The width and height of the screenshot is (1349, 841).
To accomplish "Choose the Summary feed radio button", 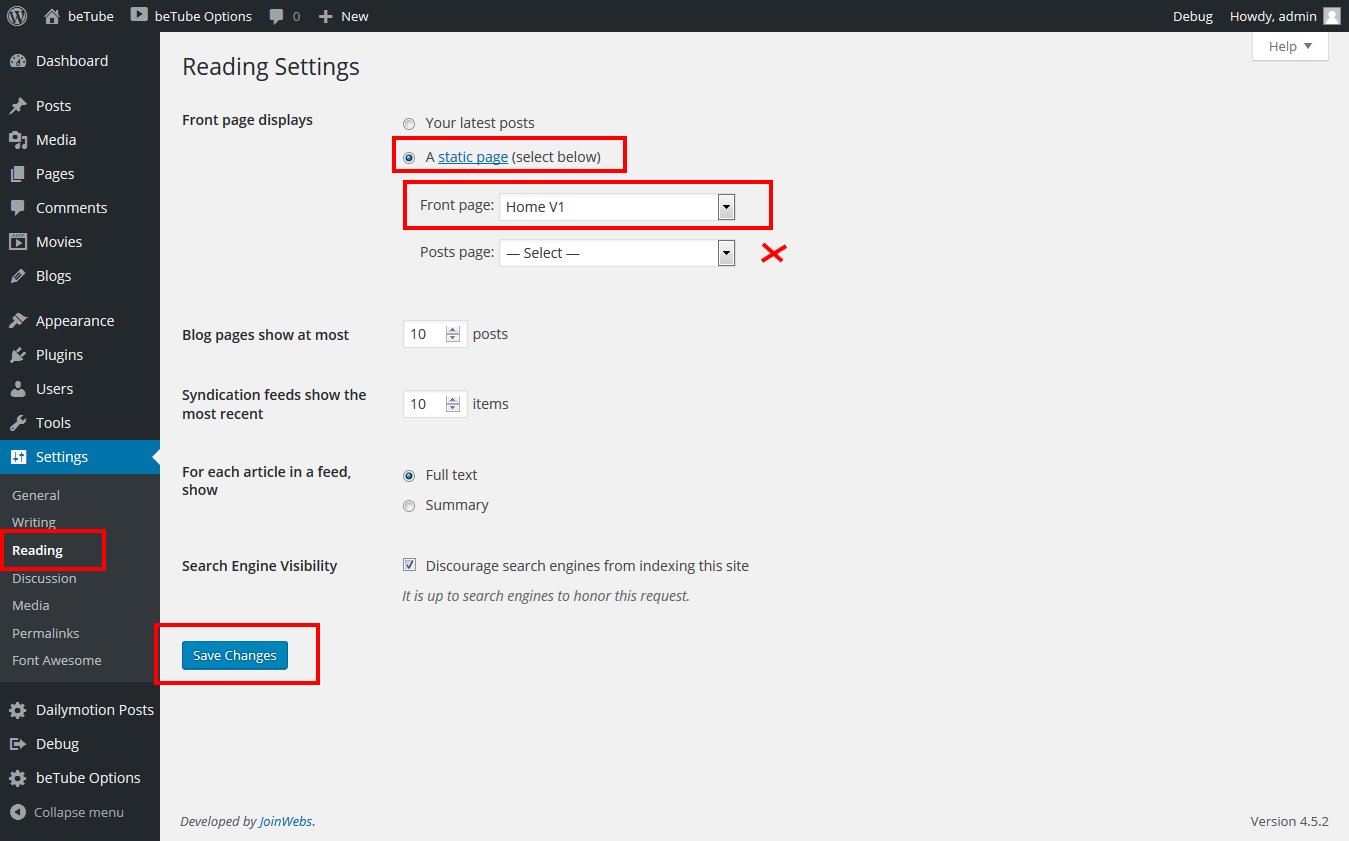I will pos(409,506).
